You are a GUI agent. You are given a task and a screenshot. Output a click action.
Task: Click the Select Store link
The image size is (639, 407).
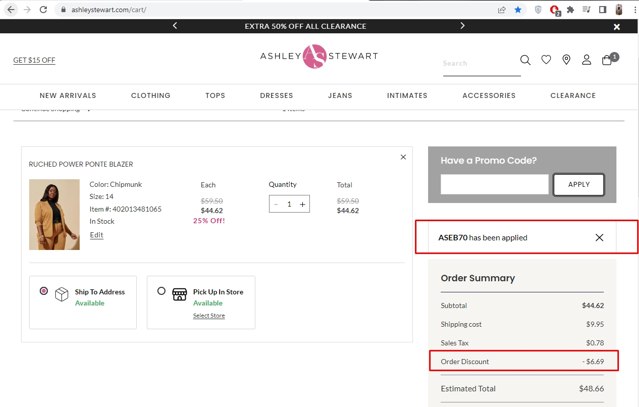(209, 316)
